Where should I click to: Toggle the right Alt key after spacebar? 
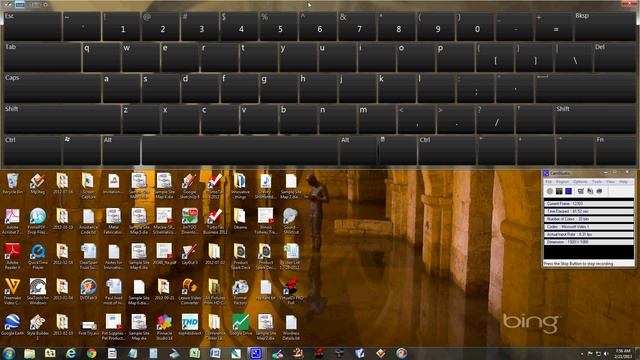point(358,150)
